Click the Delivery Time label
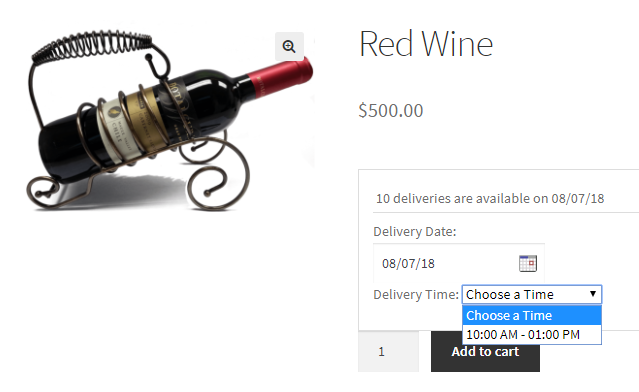639x392 pixels. [416, 294]
